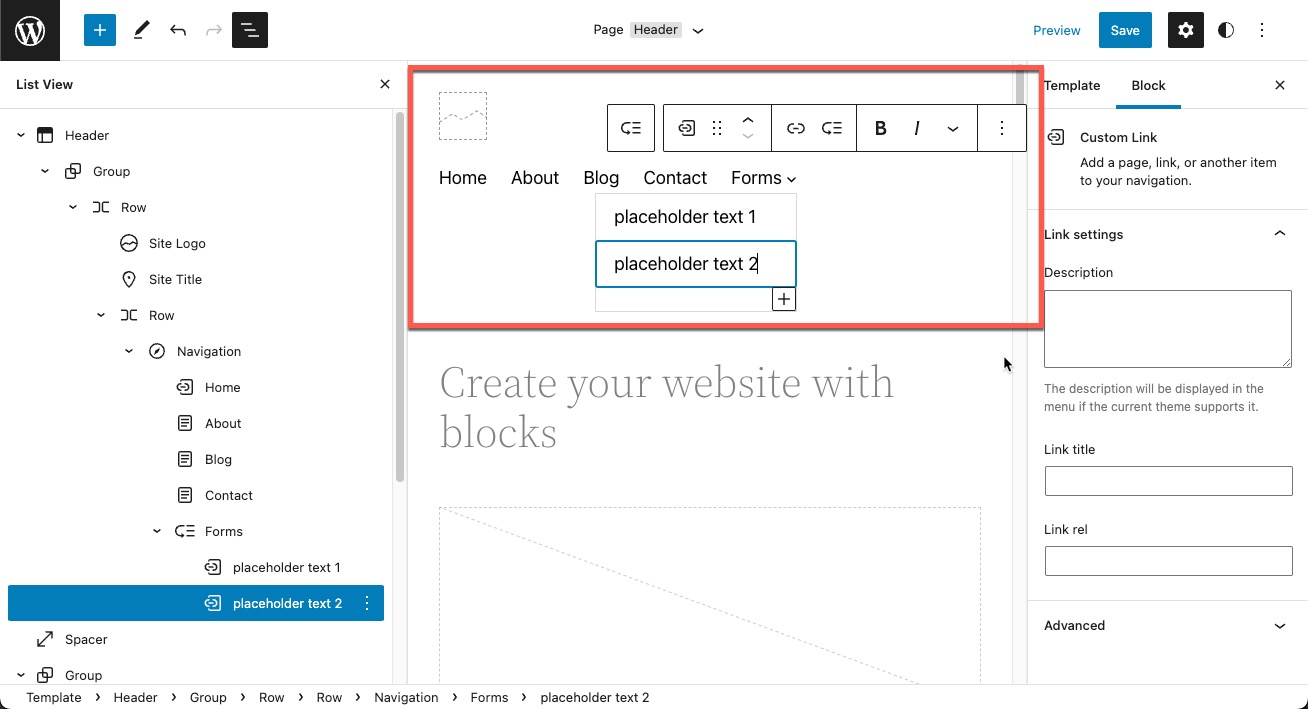Toggle bold formatting on selected link
Screen dimensions: 1308x709
[880, 128]
